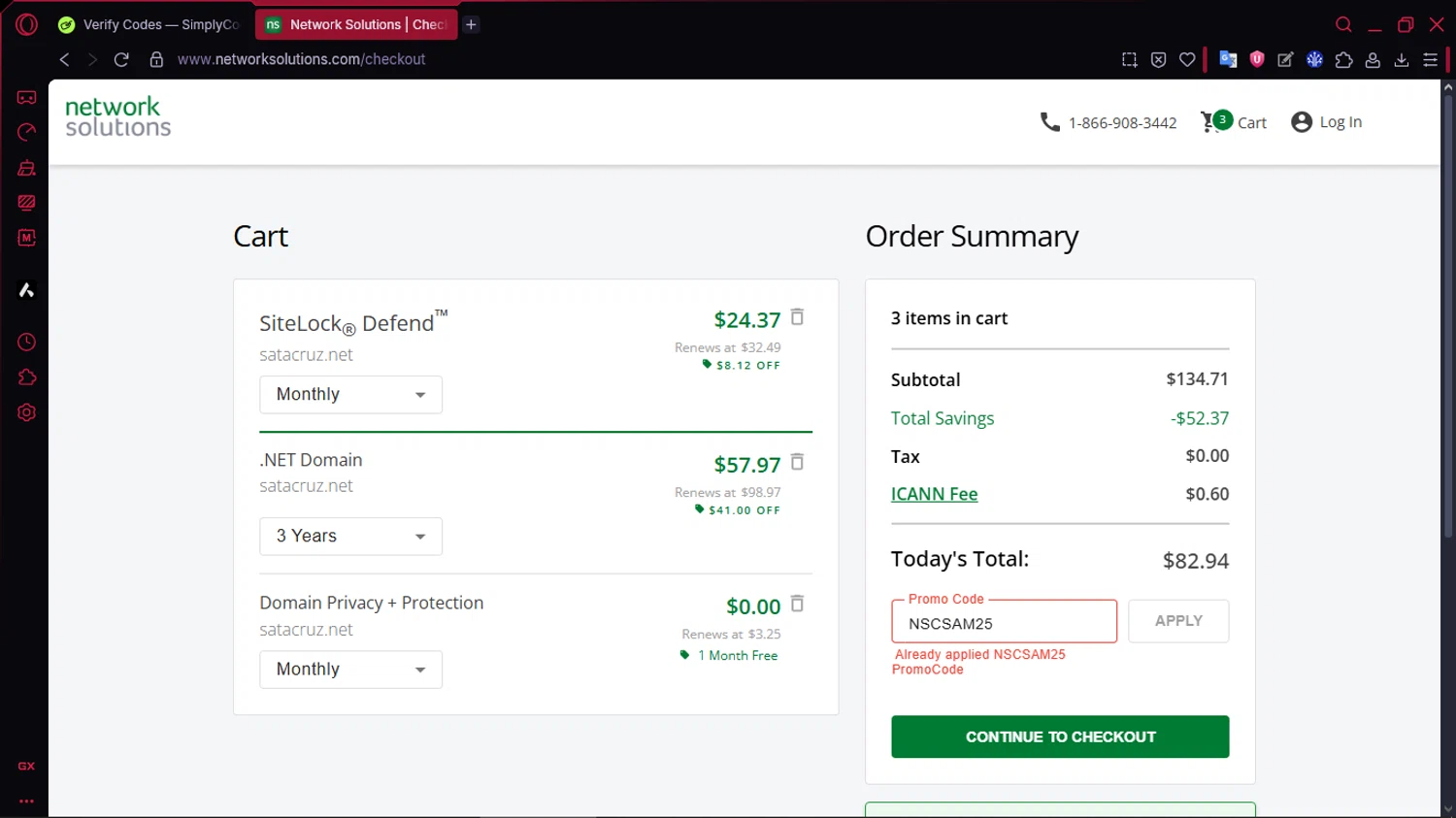Click the scrollbar down arrow
1456x818 pixels.
click(1447, 809)
